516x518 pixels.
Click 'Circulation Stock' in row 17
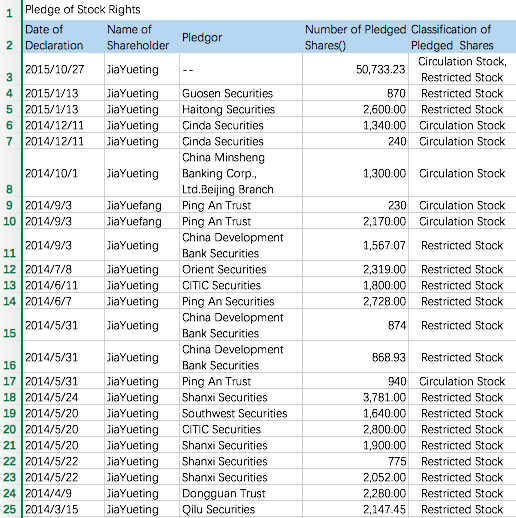click(x=462, y=381)
